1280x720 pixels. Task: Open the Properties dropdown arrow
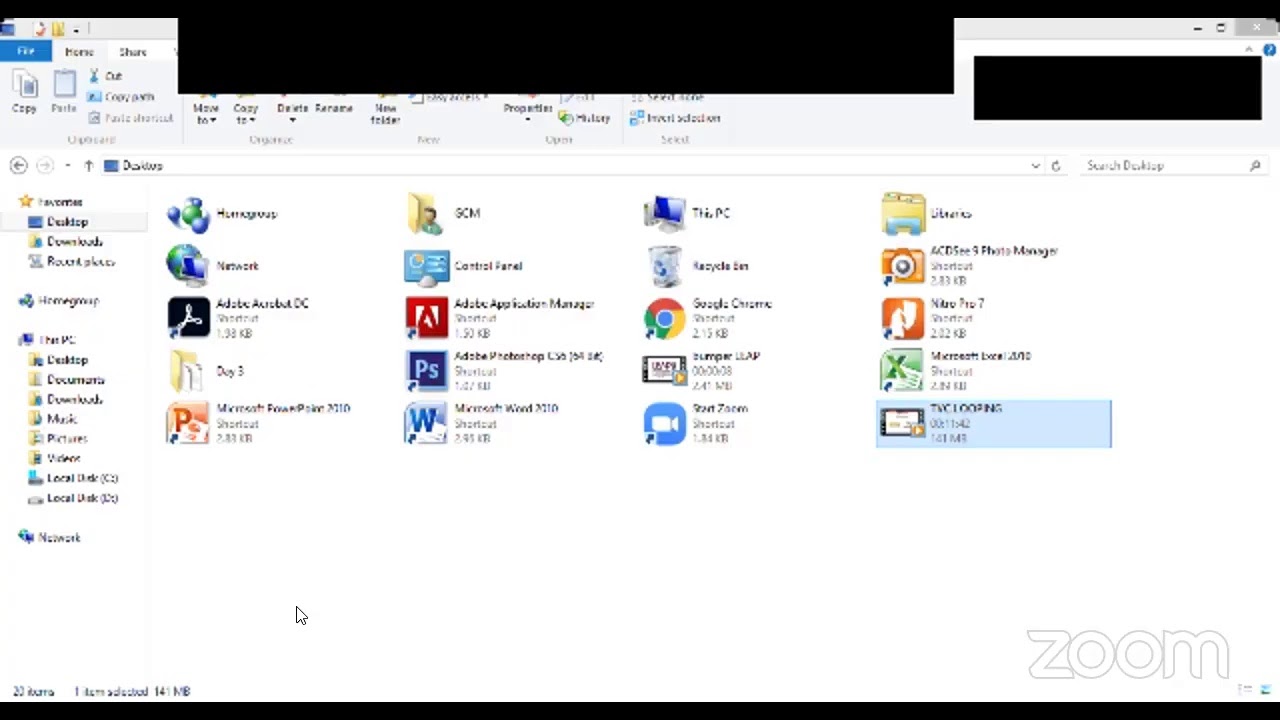point(527,120)
